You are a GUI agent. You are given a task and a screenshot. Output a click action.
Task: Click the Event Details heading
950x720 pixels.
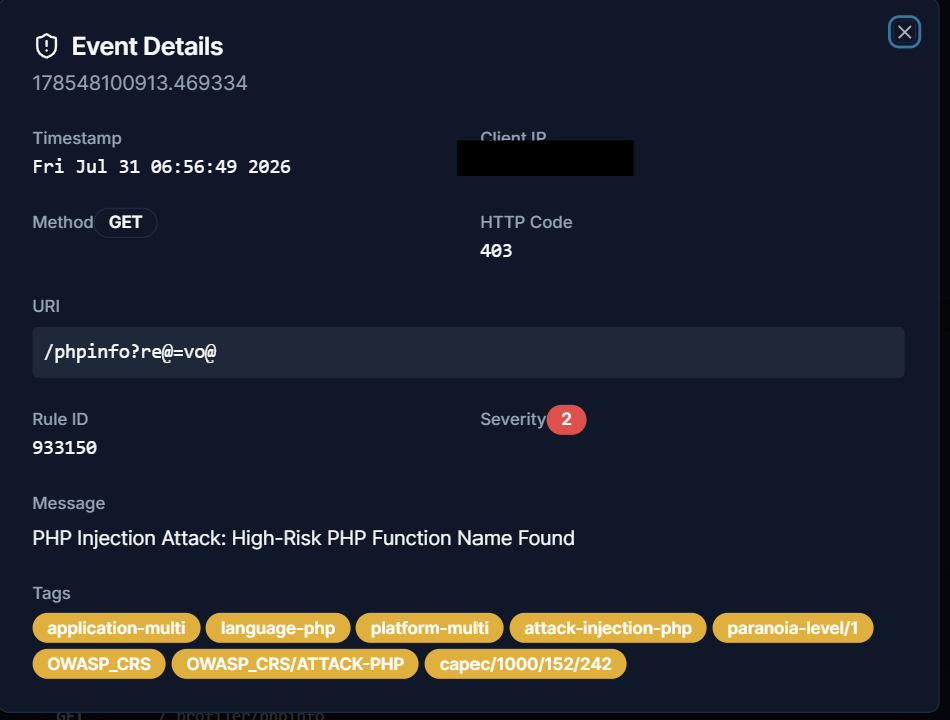[147, 47]
